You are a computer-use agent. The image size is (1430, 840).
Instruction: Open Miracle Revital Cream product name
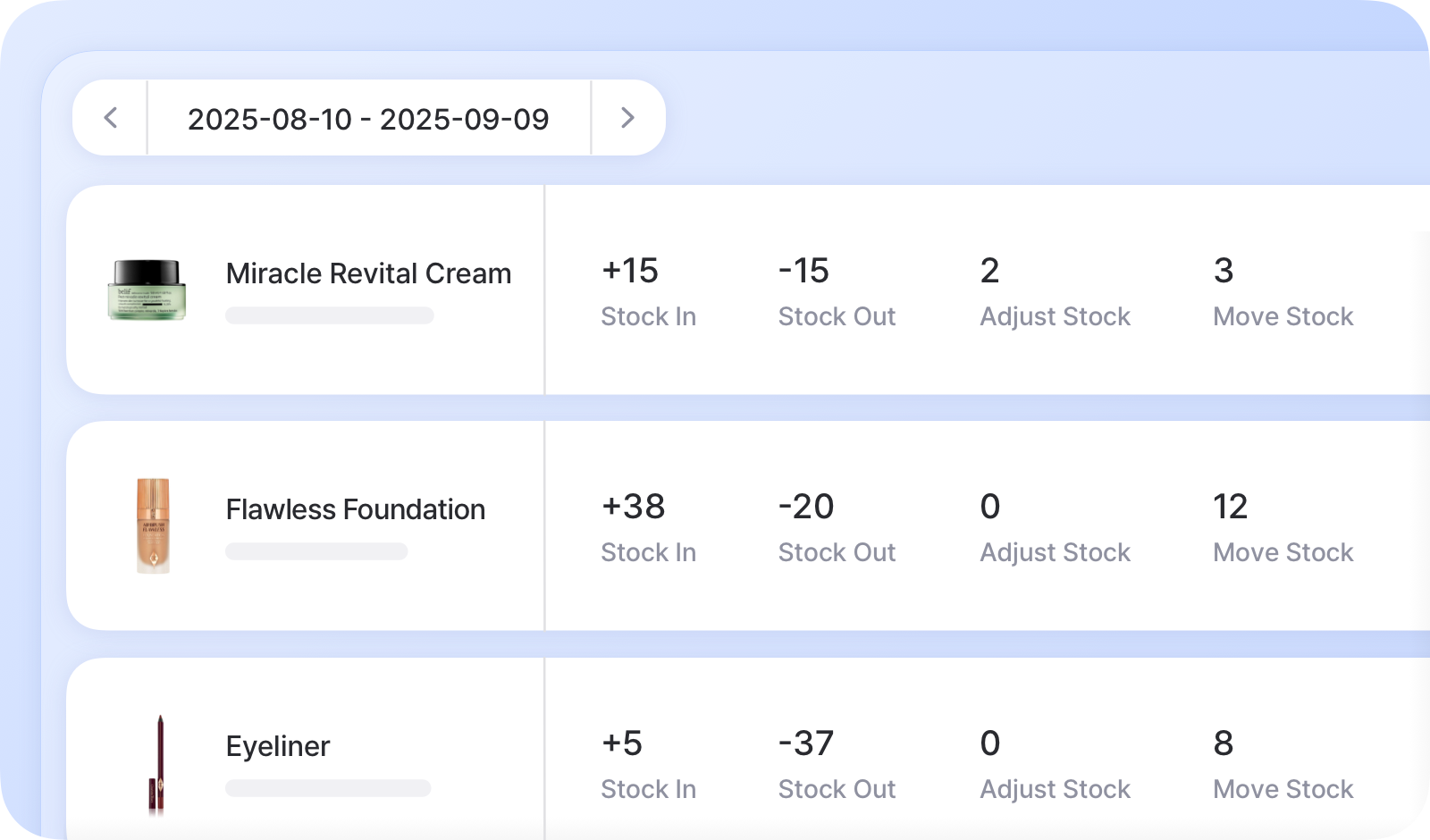[368, 273]
